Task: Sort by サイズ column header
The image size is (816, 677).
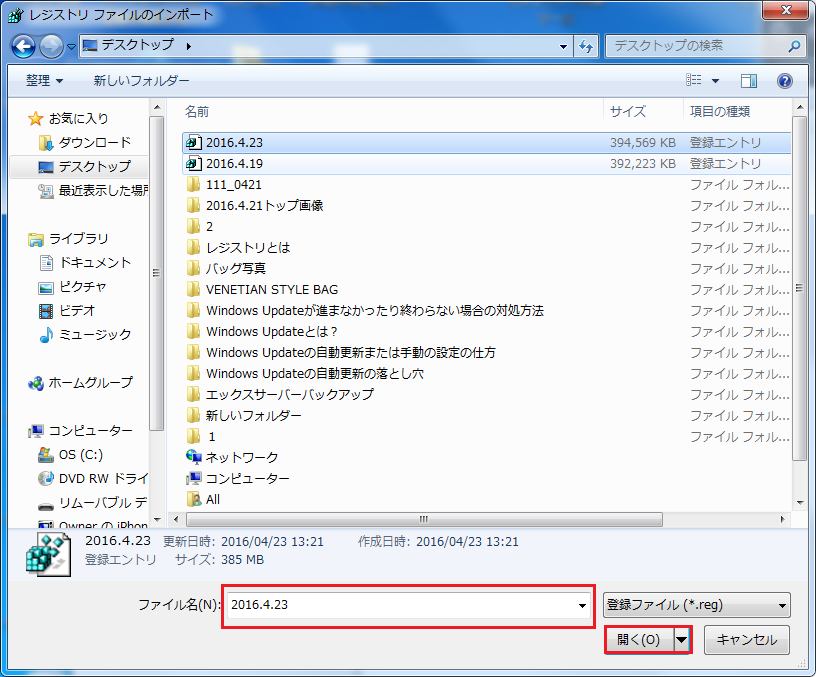Action: click(x=628, y=111)
